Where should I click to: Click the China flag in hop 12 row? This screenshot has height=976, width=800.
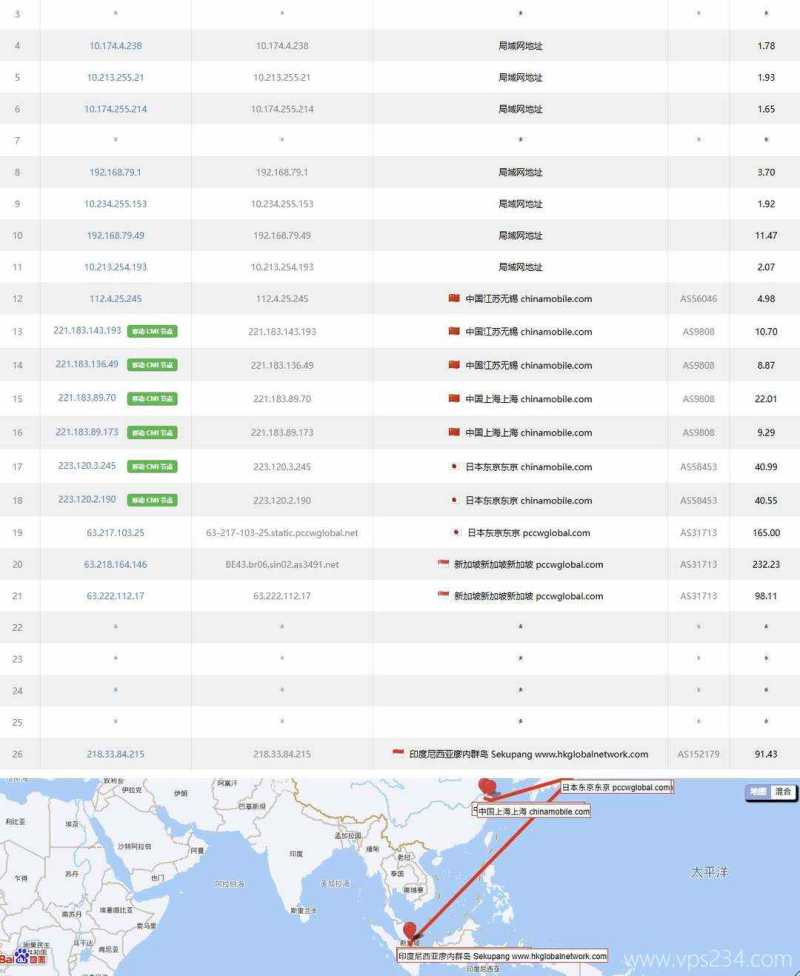pyautogui.click(x=454, y=298)
